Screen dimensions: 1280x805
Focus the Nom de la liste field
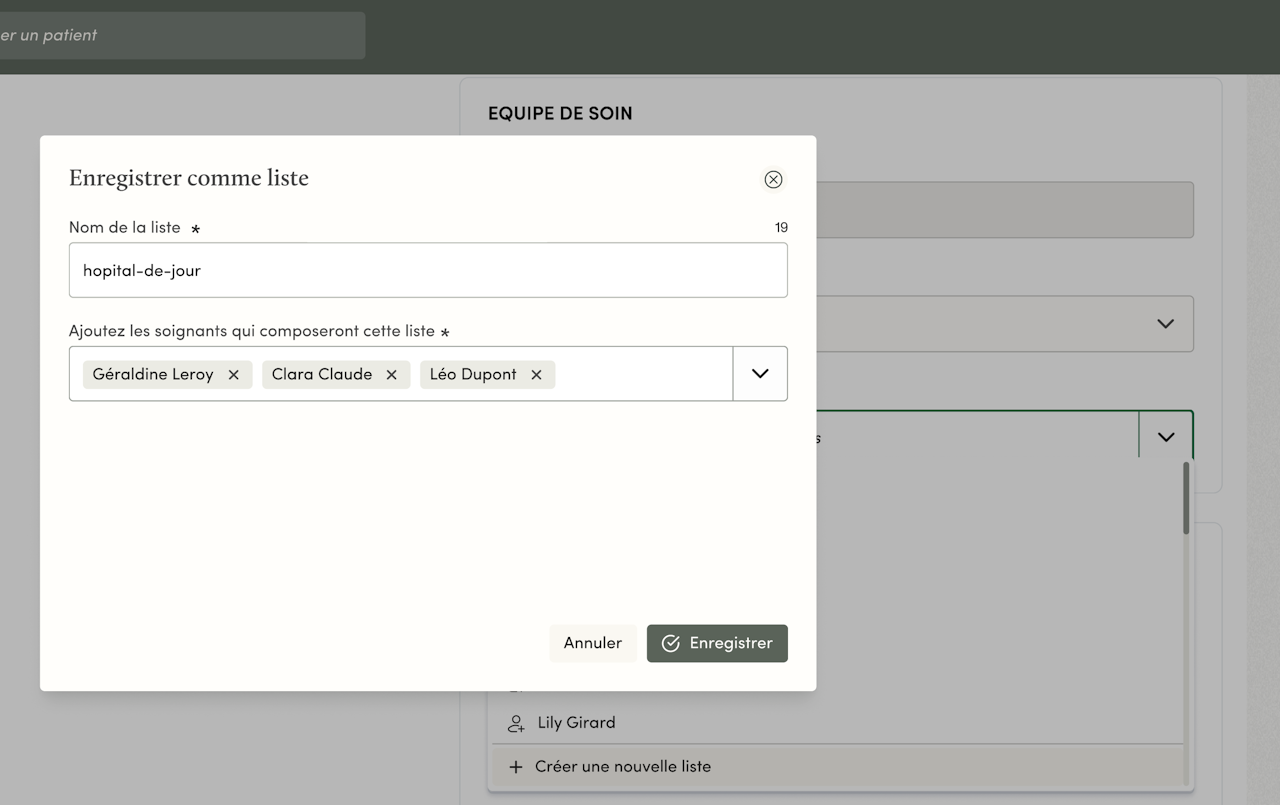[428, 270]
